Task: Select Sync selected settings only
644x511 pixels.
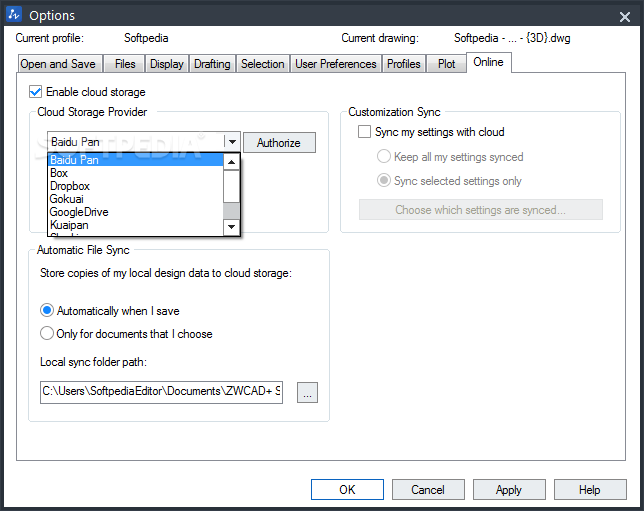Action: point(384,181)
